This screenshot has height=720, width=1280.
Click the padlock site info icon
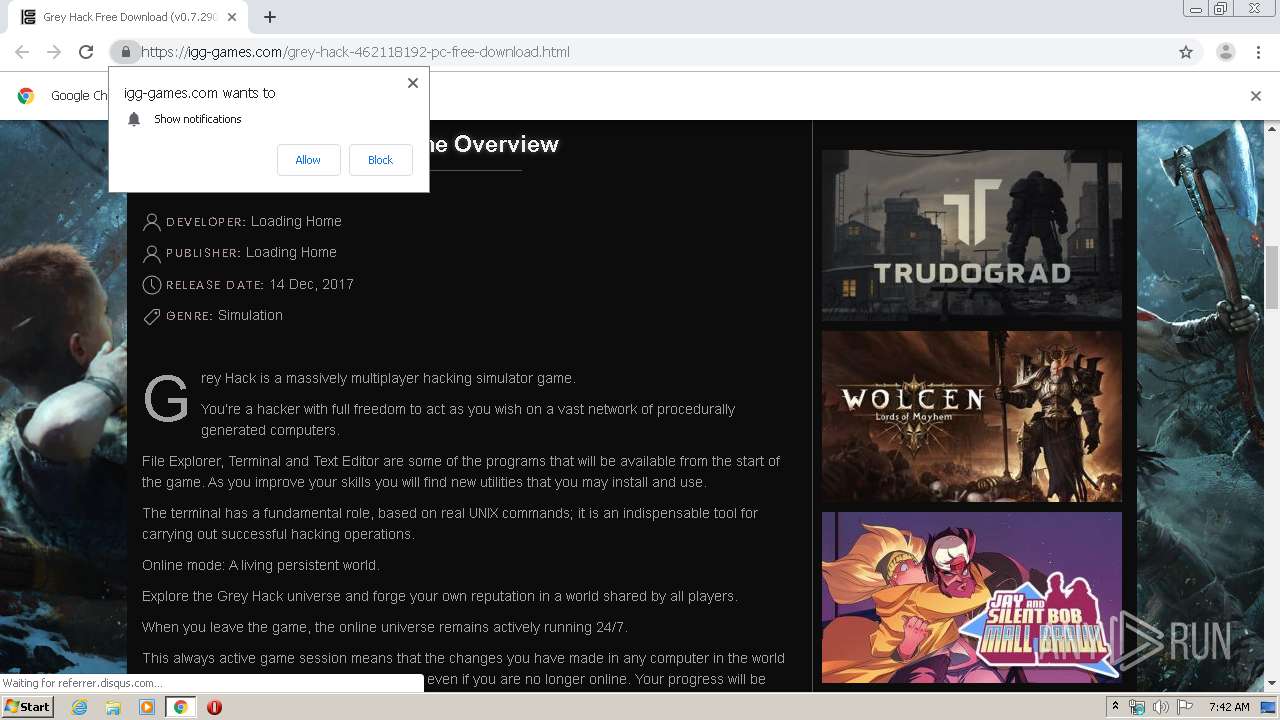[x=125, y=52]
